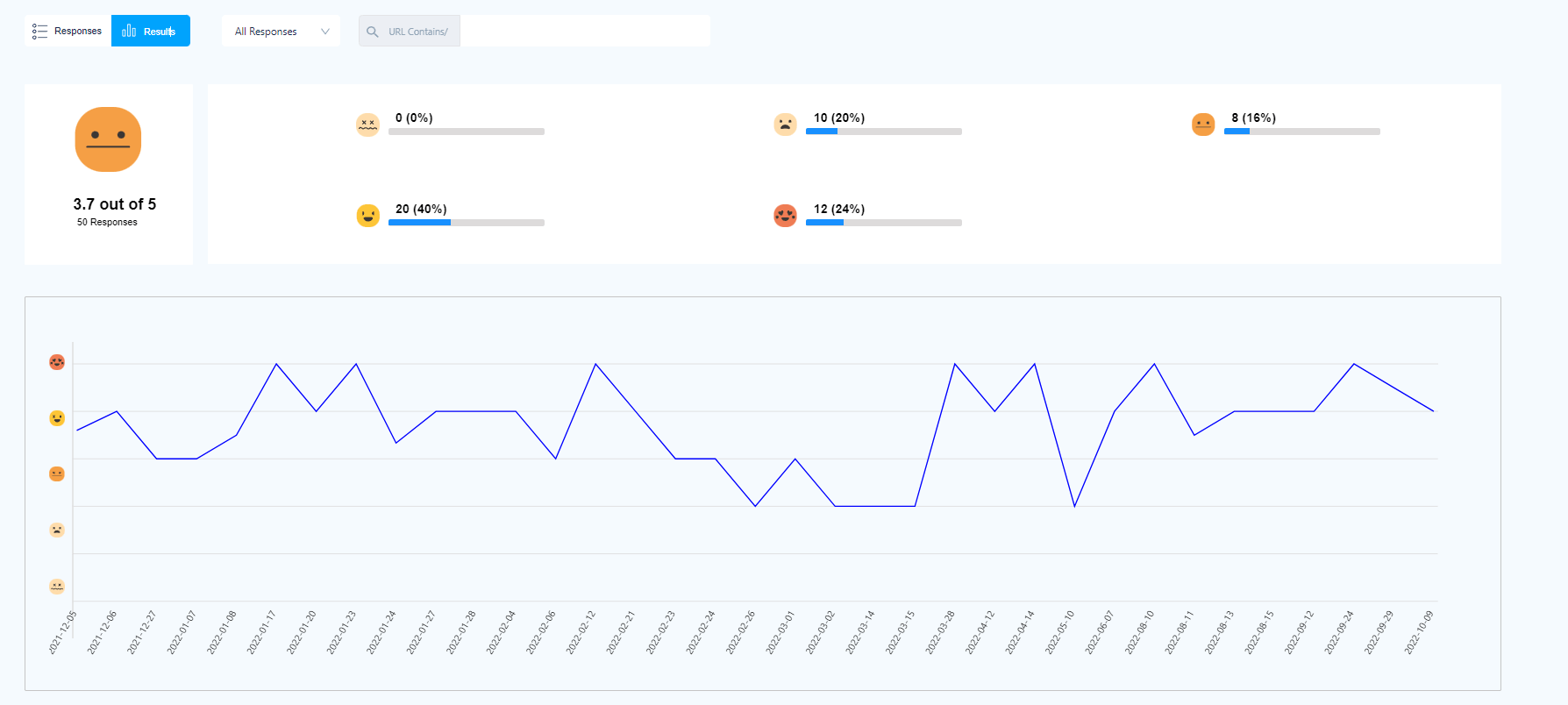This screenshot has height=705, width=1568.
Task: Click the 2022-03-14 axis date
Action: (860, 632)
